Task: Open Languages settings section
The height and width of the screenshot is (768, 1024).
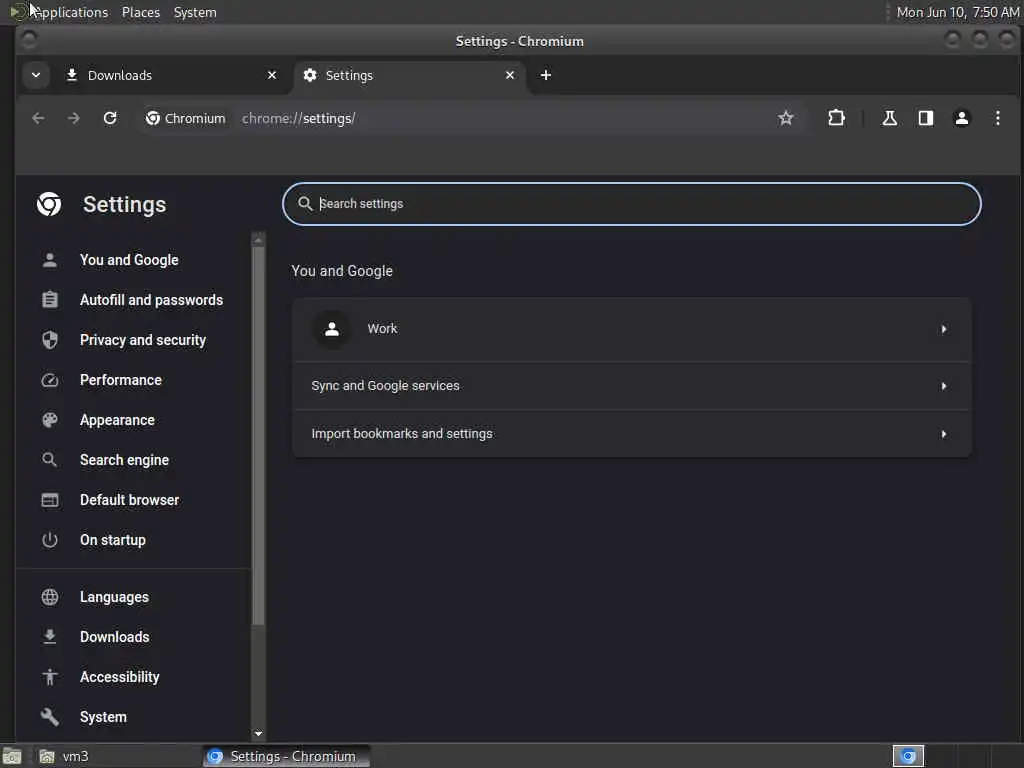Action: [x=114, y=597]
